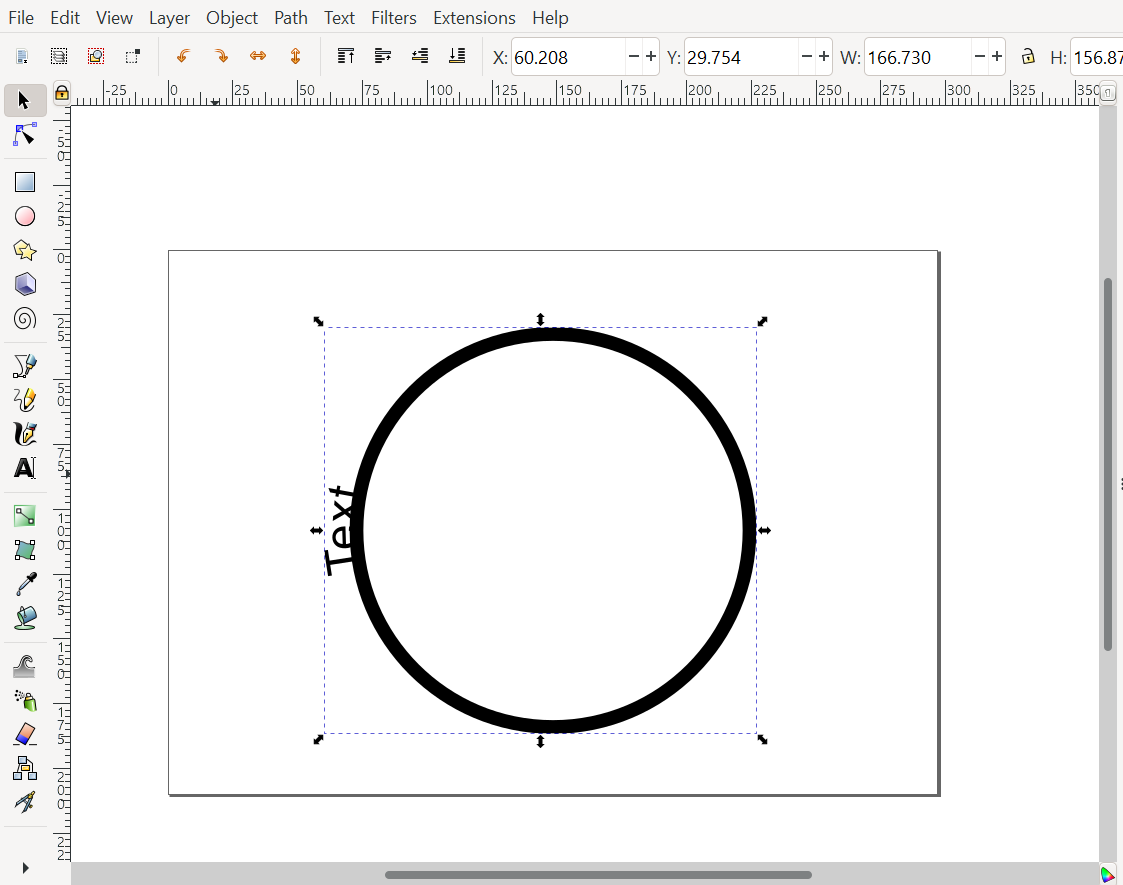Raise selection to top
The height and width of the screenshot is (885, 1123).
(x=345, y=57)
